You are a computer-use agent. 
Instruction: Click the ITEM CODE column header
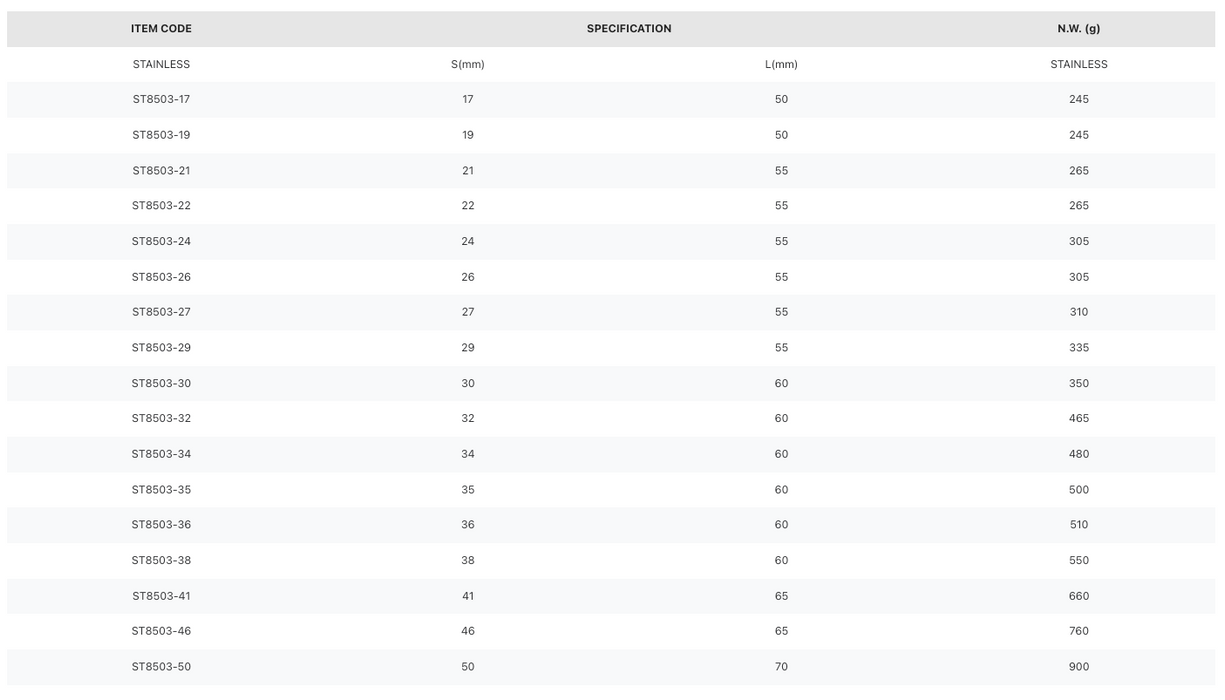tap(161, 29)
